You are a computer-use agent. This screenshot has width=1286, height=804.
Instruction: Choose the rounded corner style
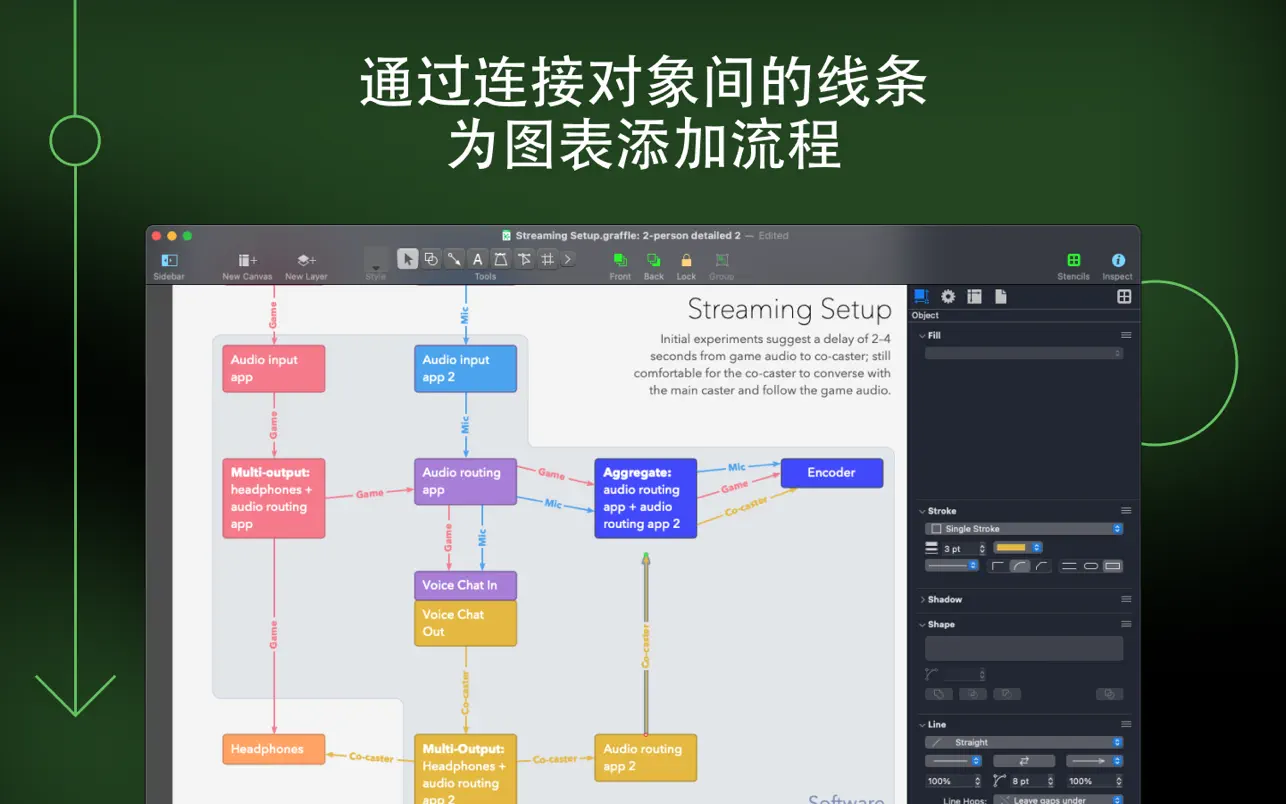pyautogui.click(x=1020, y=566)
